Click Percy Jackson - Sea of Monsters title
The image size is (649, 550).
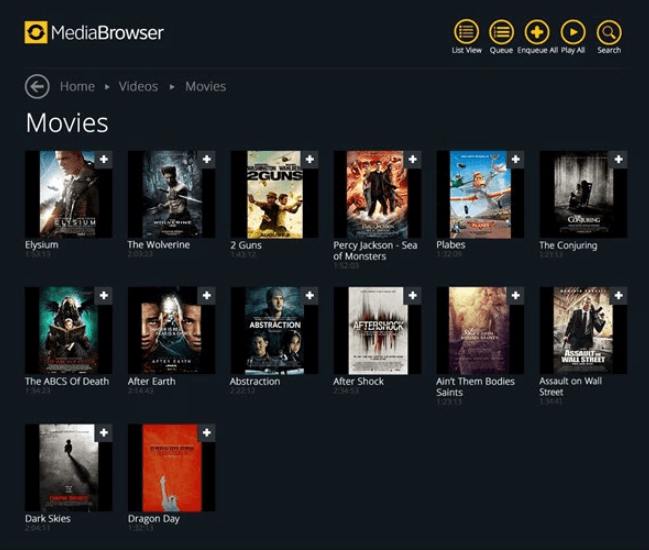[x=375, y=250]
